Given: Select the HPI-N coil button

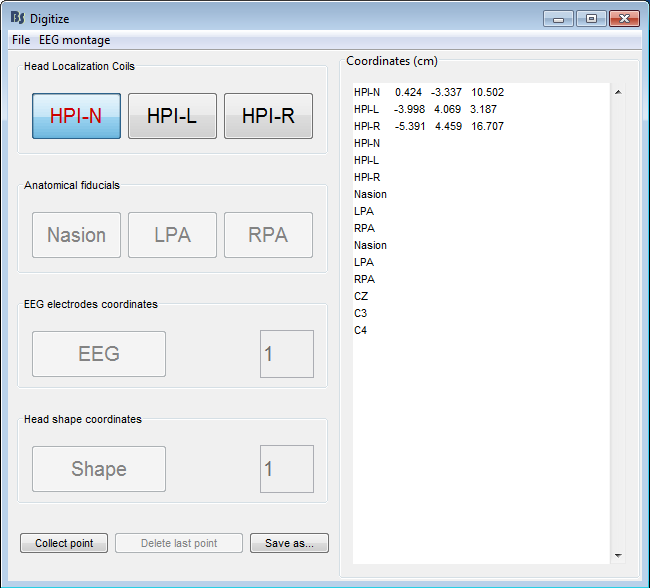Looking at the screenshot, I should click(76, 116).
